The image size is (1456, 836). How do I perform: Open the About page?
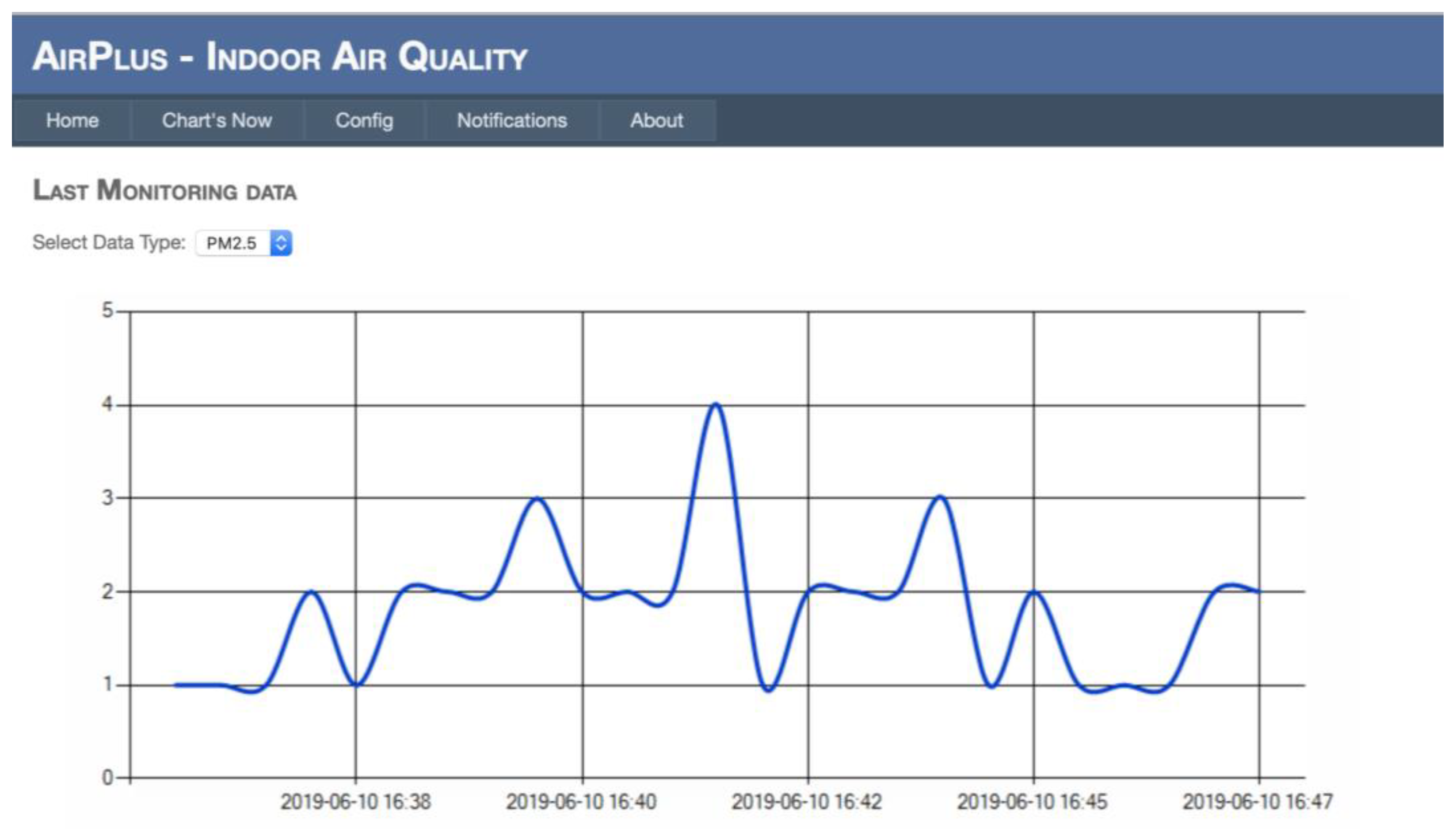pyautogui.click(x=656, y=121)
